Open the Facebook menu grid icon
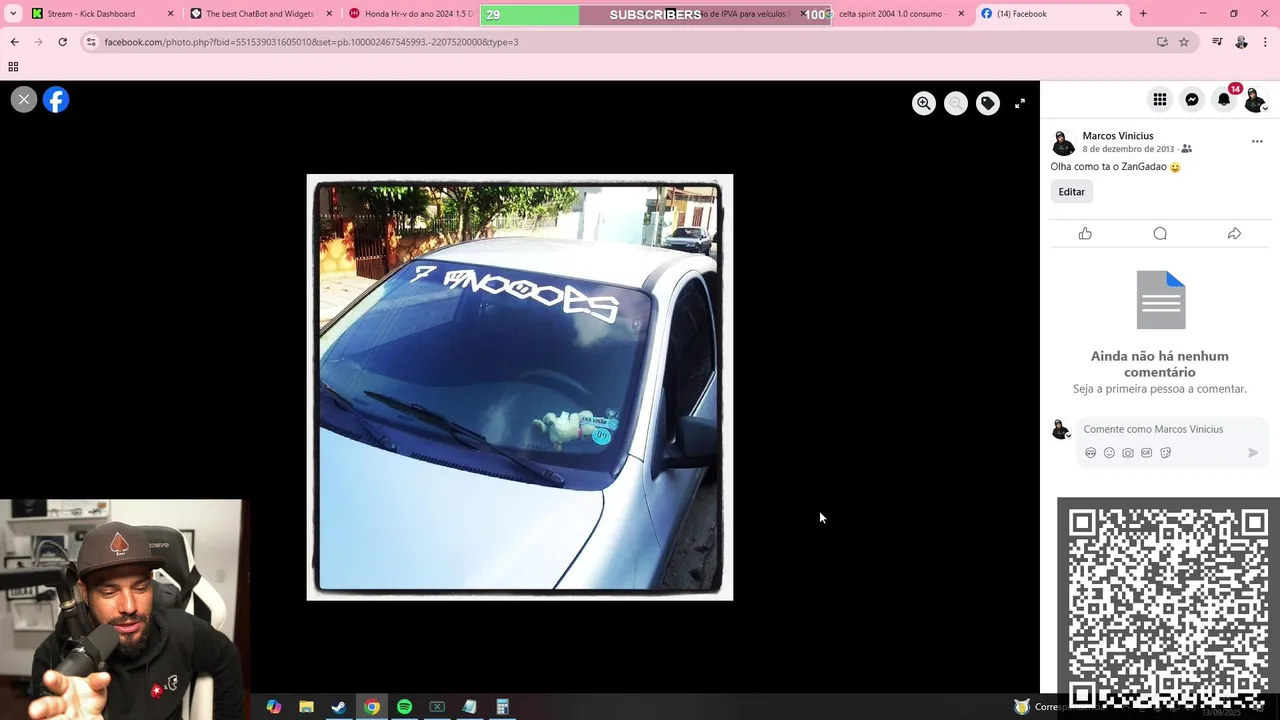Viewport: 1280px width, 720px height. click(1160, 99)
